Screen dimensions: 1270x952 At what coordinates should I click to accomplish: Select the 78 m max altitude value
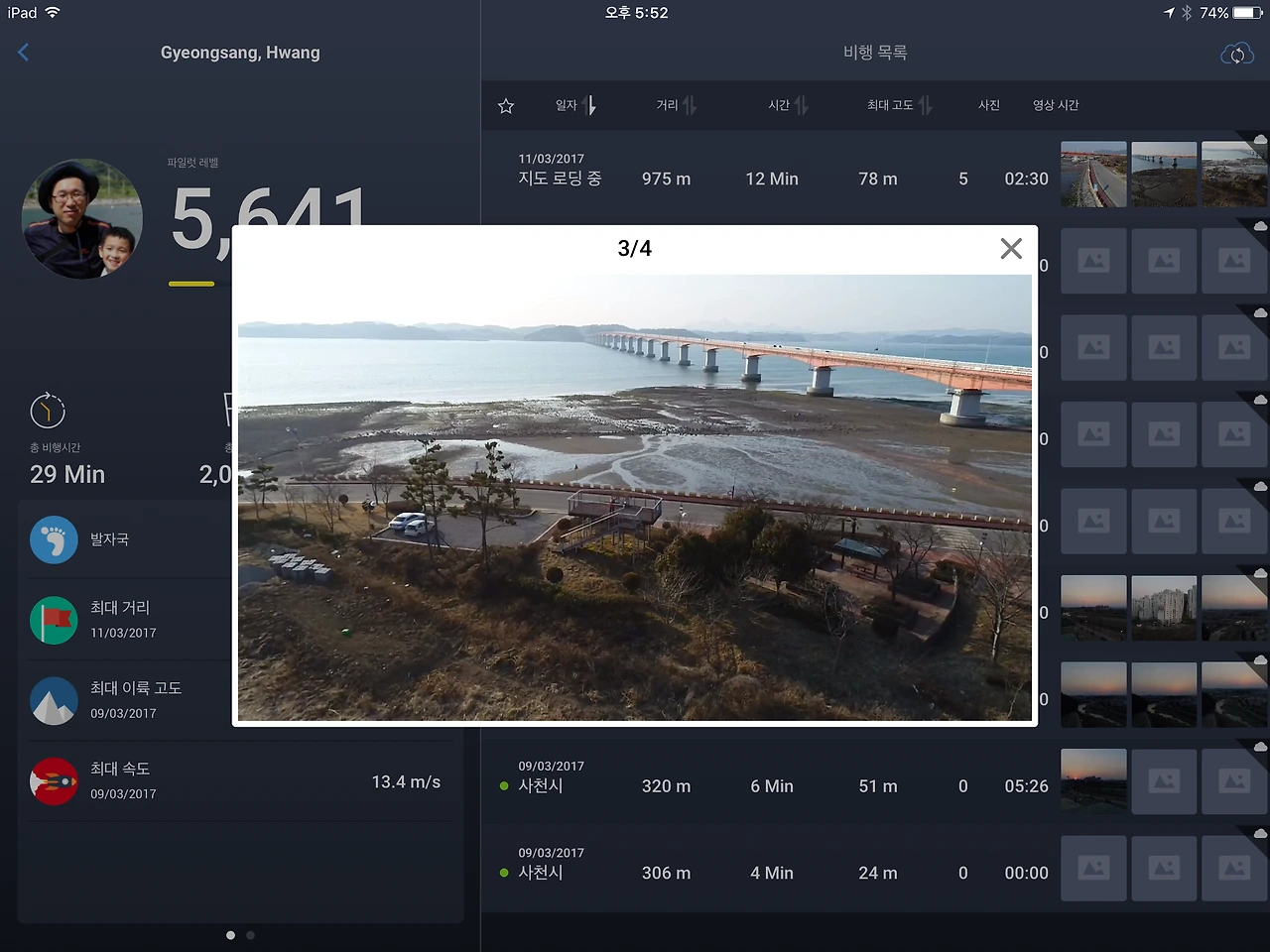878,178
